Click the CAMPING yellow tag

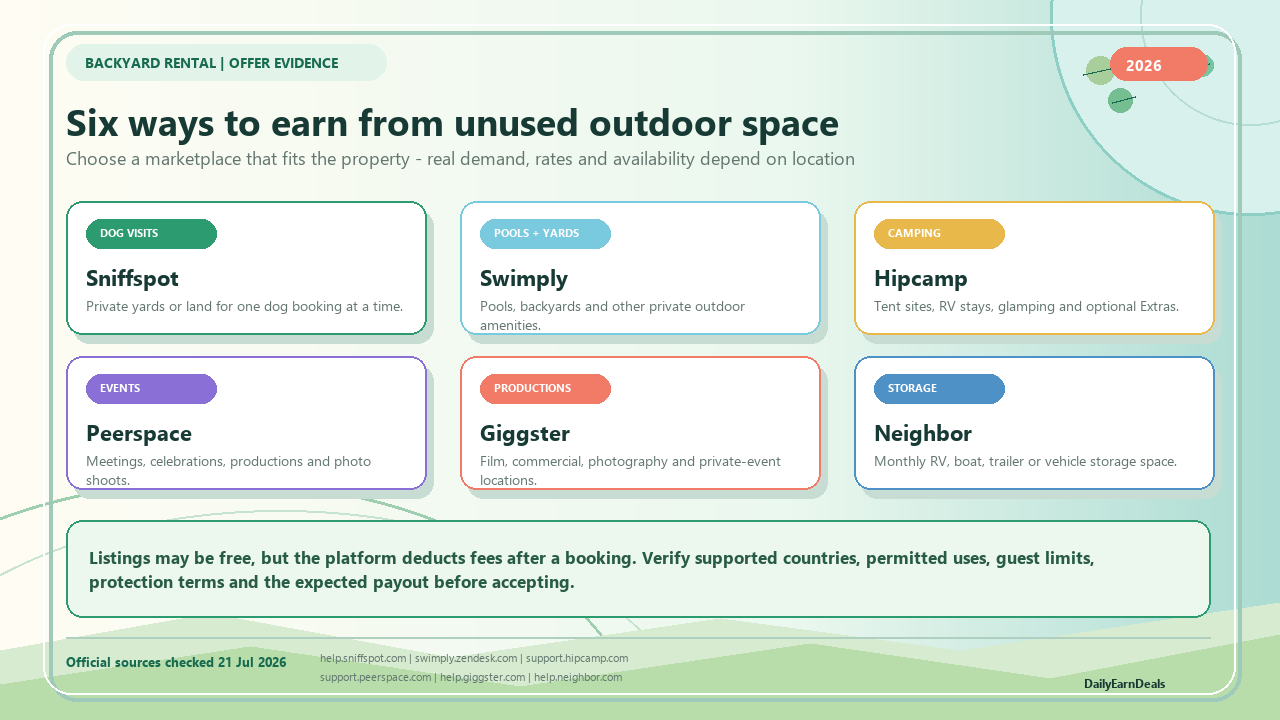pos(939,234)
